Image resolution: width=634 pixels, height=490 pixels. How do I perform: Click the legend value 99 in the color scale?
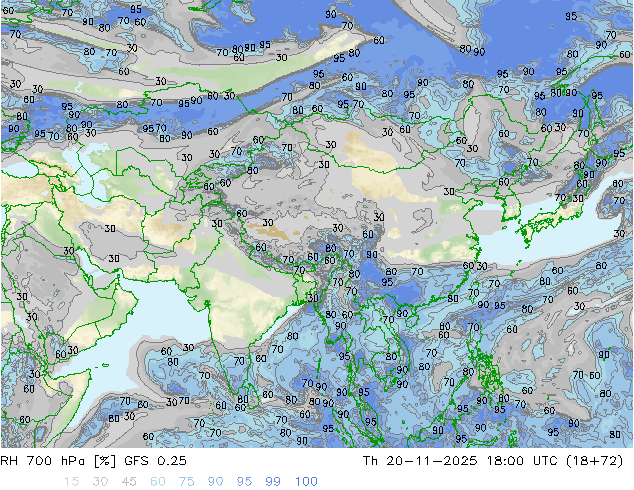click(273, 482)
